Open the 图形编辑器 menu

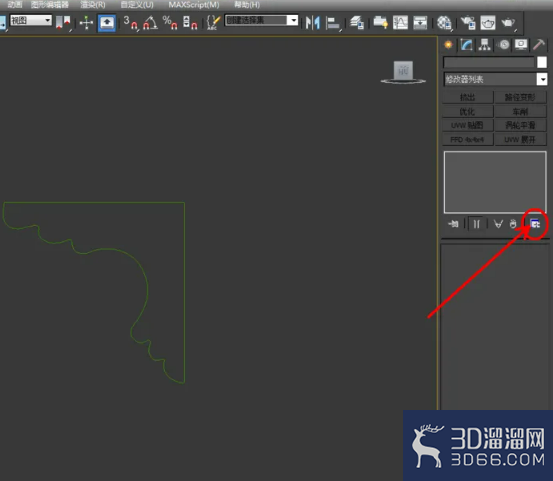tap(49, 5)
